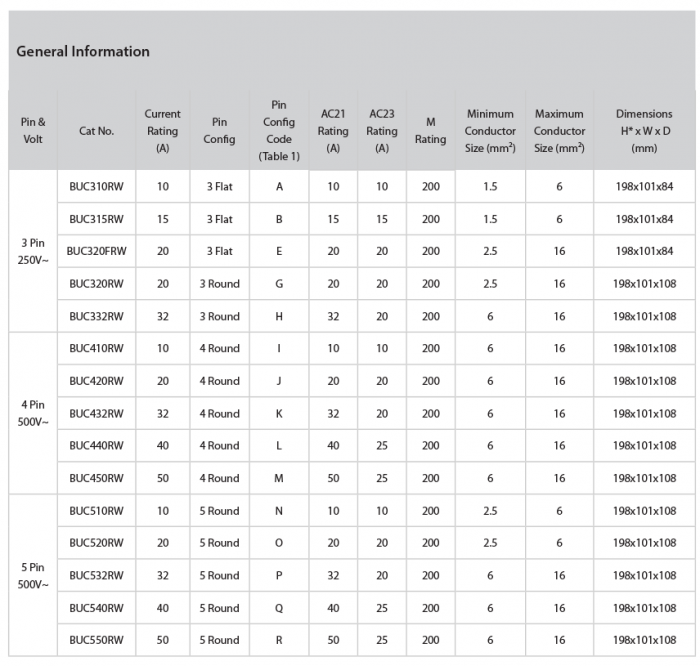Click catalog number BUC432RW
This screenshot has width=700, height=666.
coord(97,413)
